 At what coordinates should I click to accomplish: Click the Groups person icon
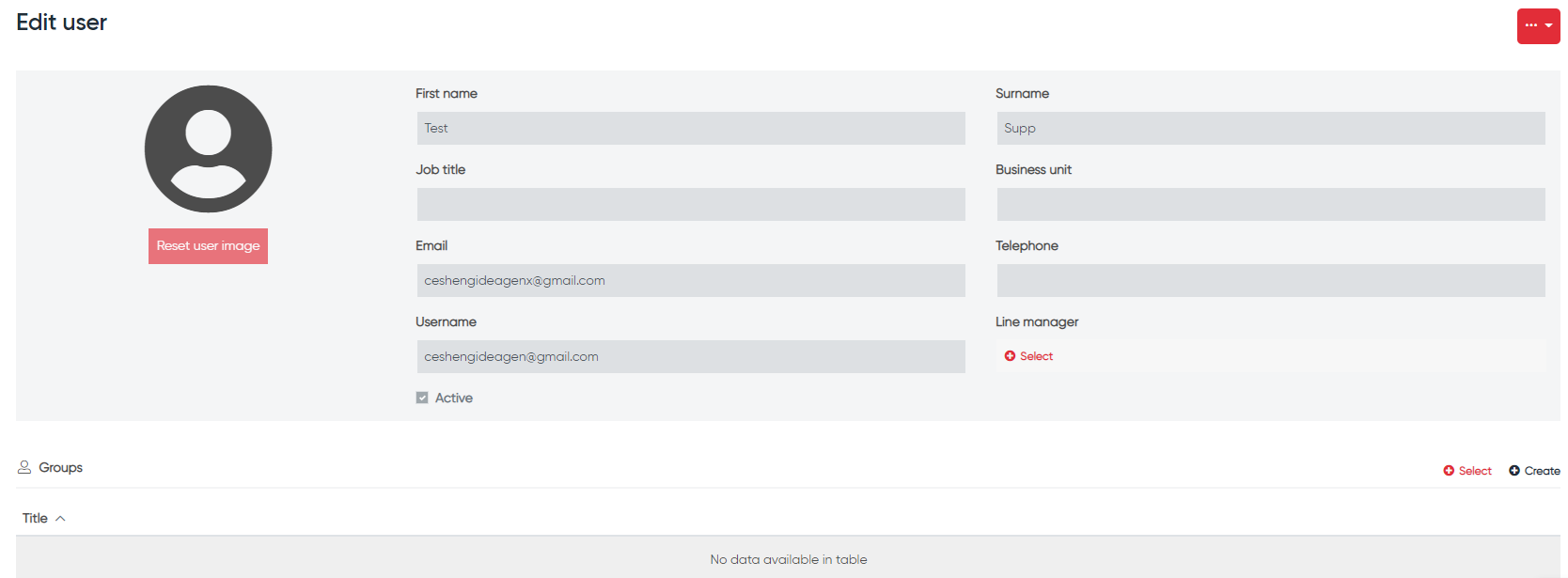(x=24, y=467)
